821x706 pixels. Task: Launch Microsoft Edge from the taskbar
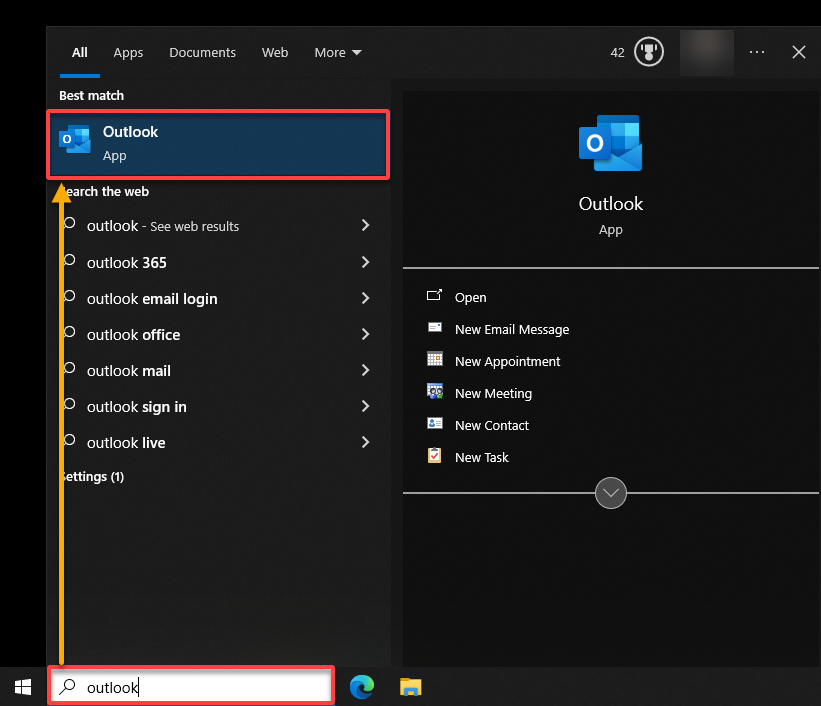point(362,687)
